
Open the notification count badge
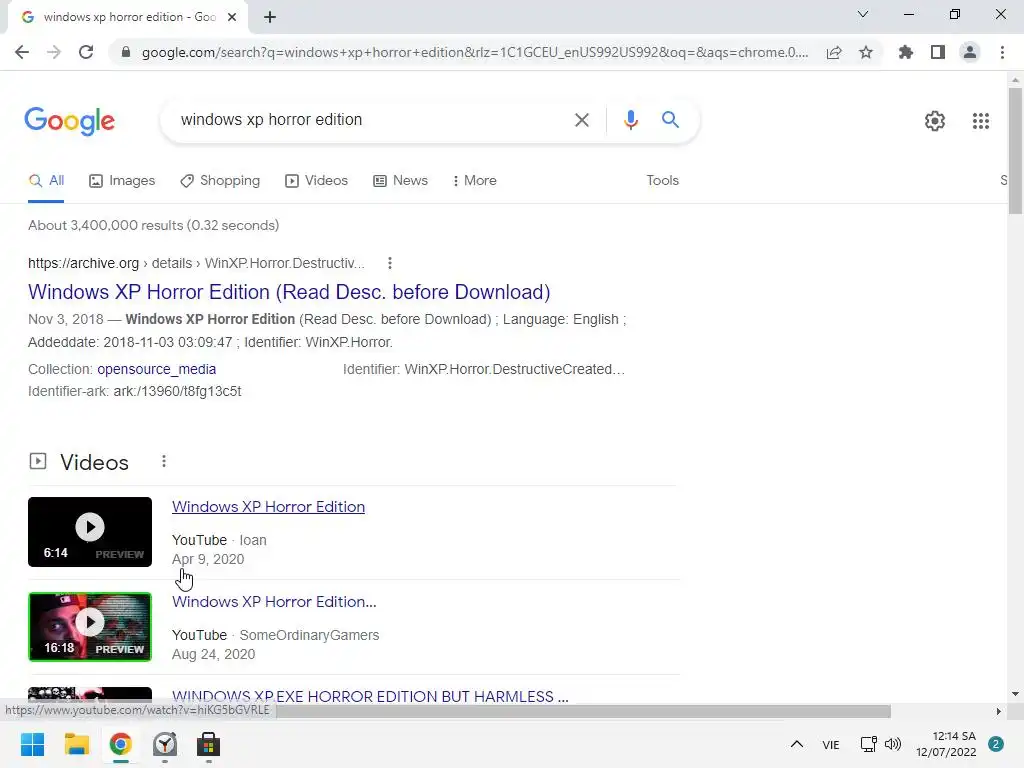pyautogui.click(x=996, y=744)
